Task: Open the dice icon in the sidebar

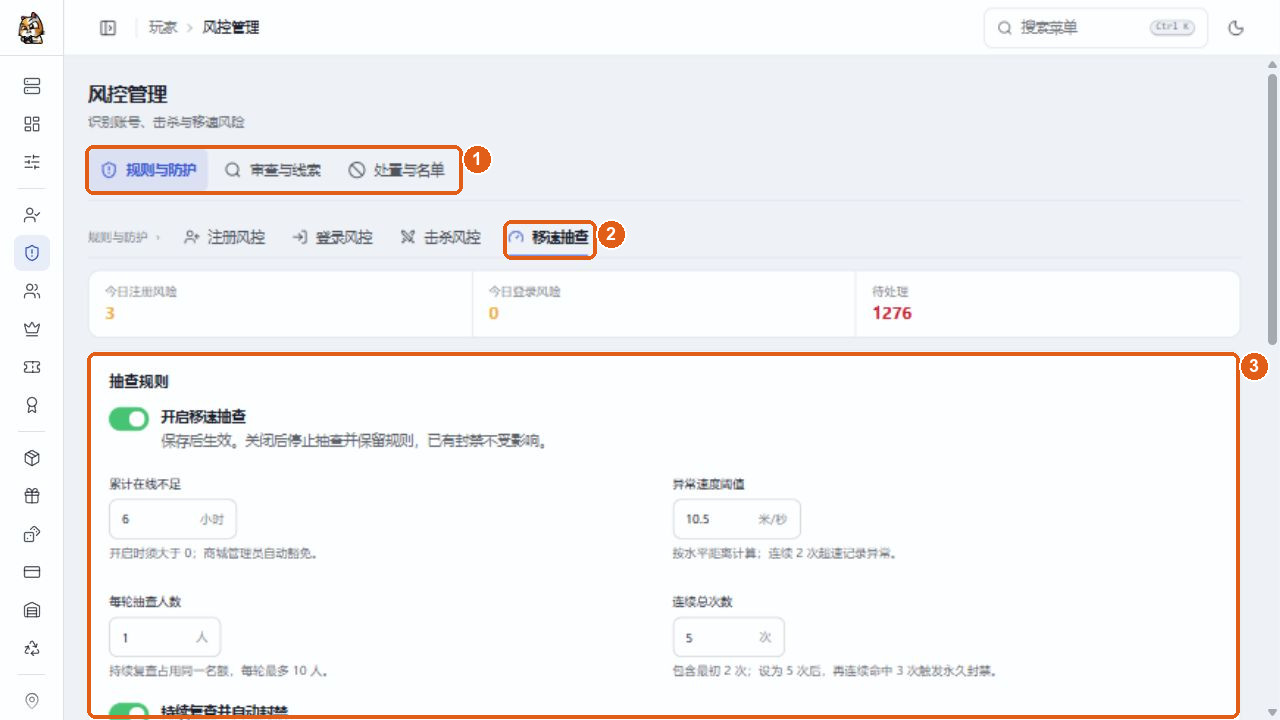Action: click(32, 534)
